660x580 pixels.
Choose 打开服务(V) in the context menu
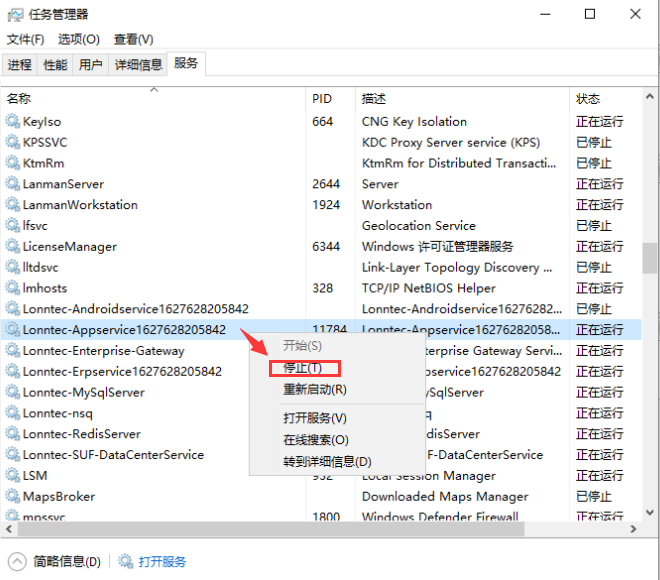coord(315,418)
